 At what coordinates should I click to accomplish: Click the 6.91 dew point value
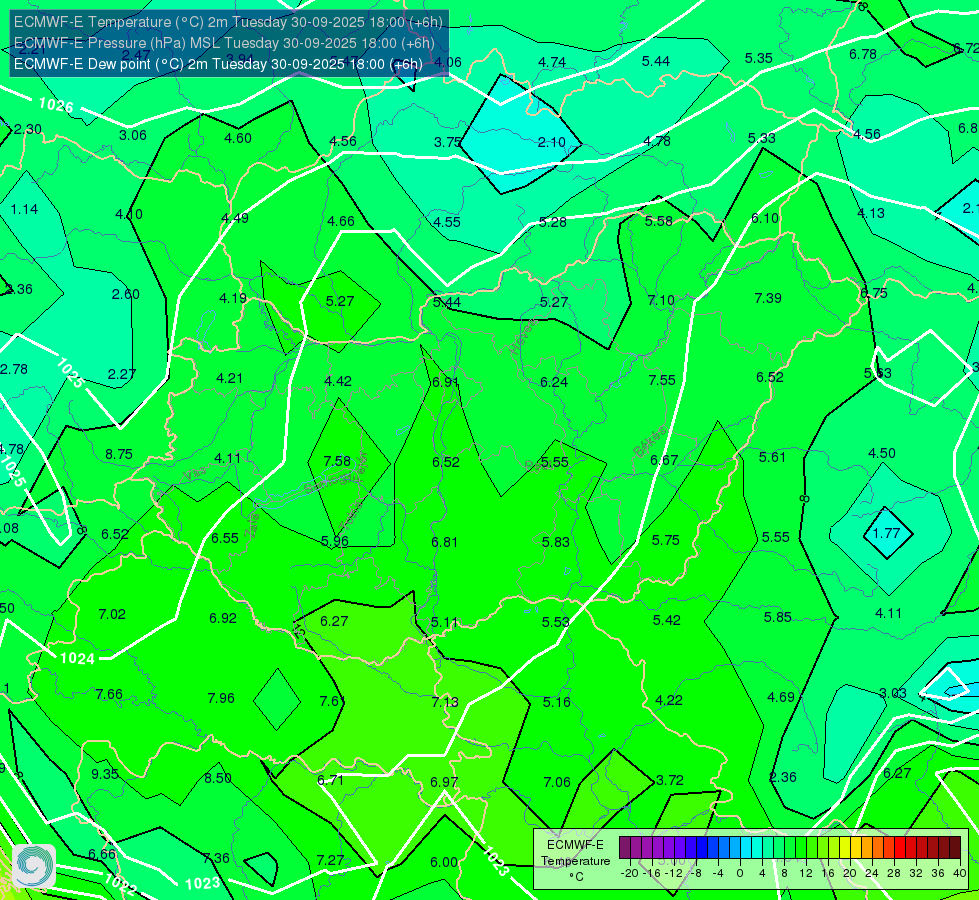446,382
